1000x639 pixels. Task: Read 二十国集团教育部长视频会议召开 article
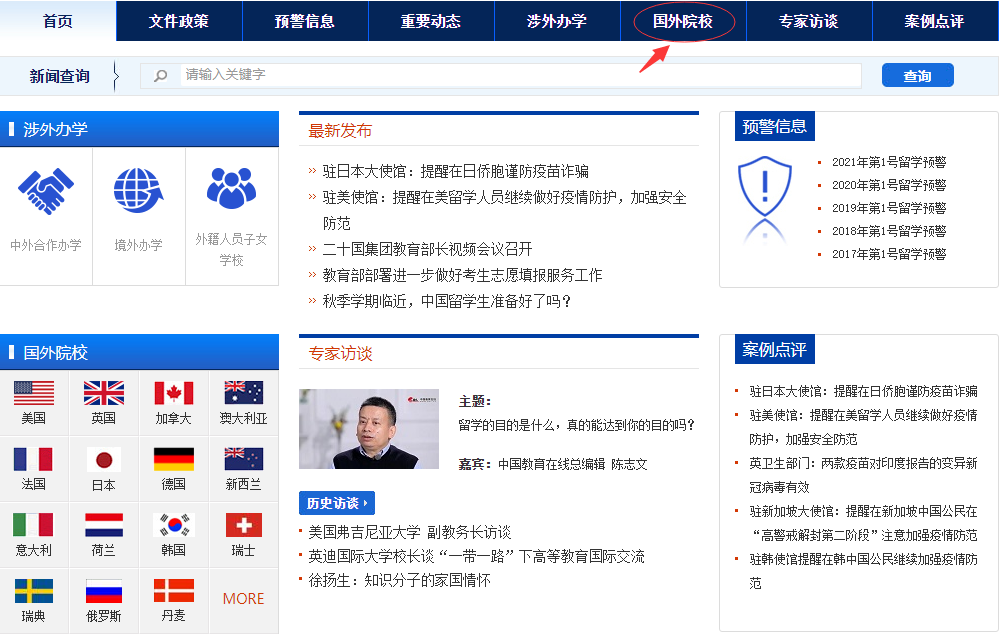tap(427, 249)
